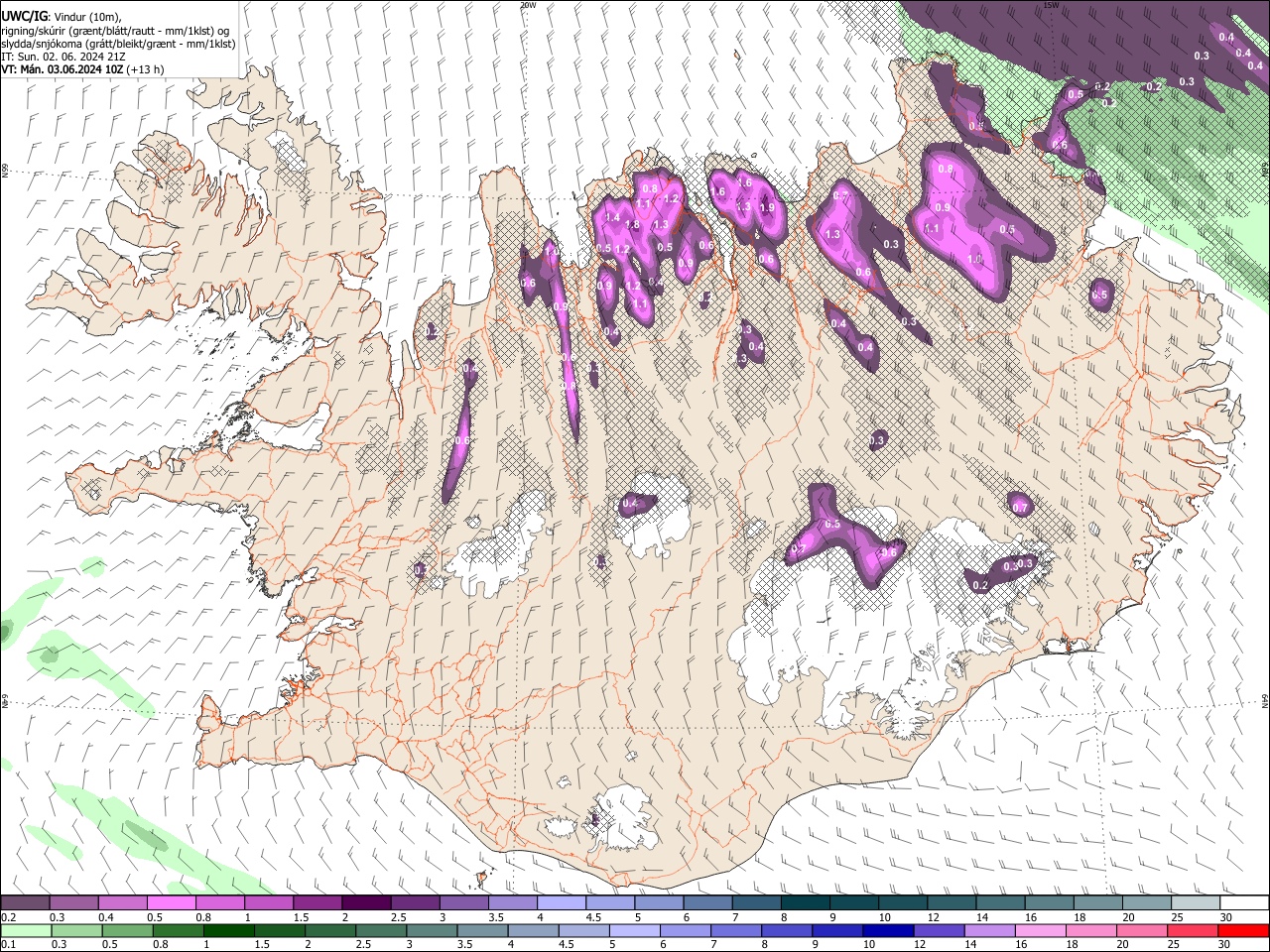Image resolution: width=1270 pixels, height=952 pixels.
Task: Select the "VT: Mán. 03.06.2024 10Z (+13 h)" line
Action: click(x=83, y=69)
